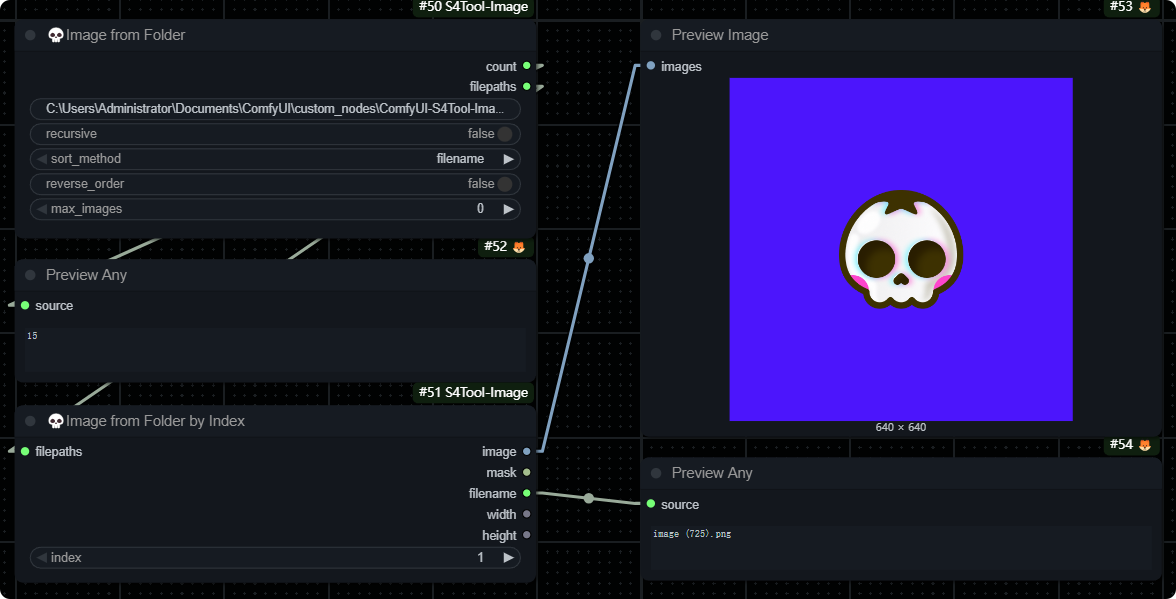Click previous arrow on sort_method
Screen dimensions: 1176x599
[42, 159]
